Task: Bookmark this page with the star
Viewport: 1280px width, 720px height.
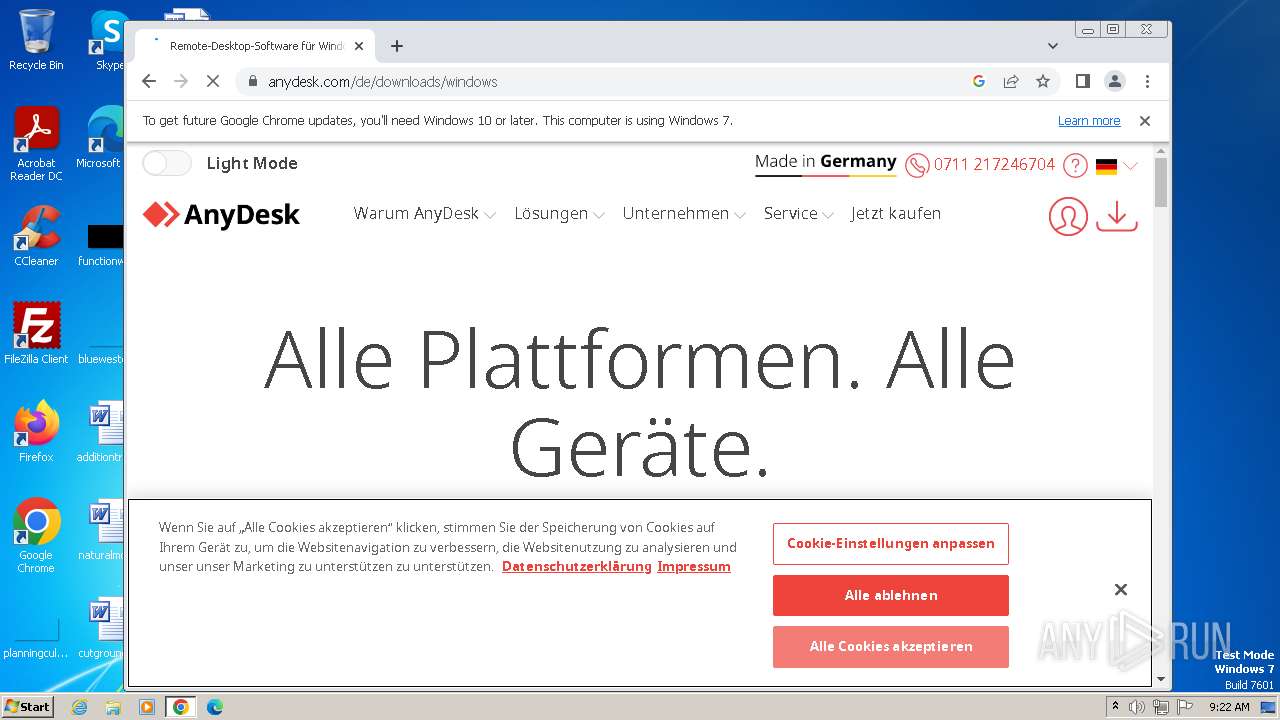Action: coord(1043,82)
